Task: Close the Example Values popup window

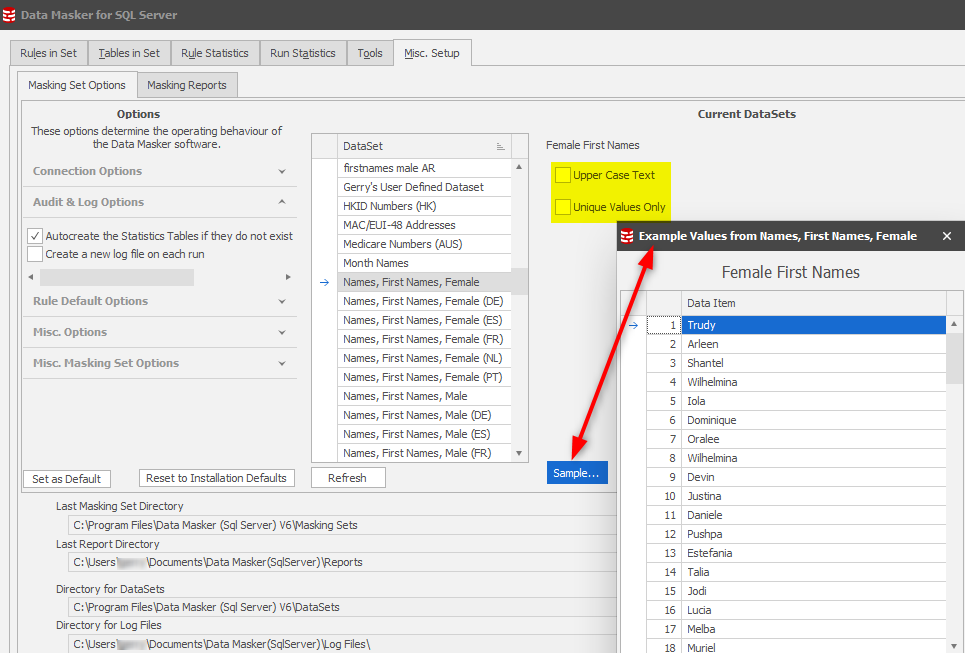Action: pyautogui.click(x=947, y=236)
